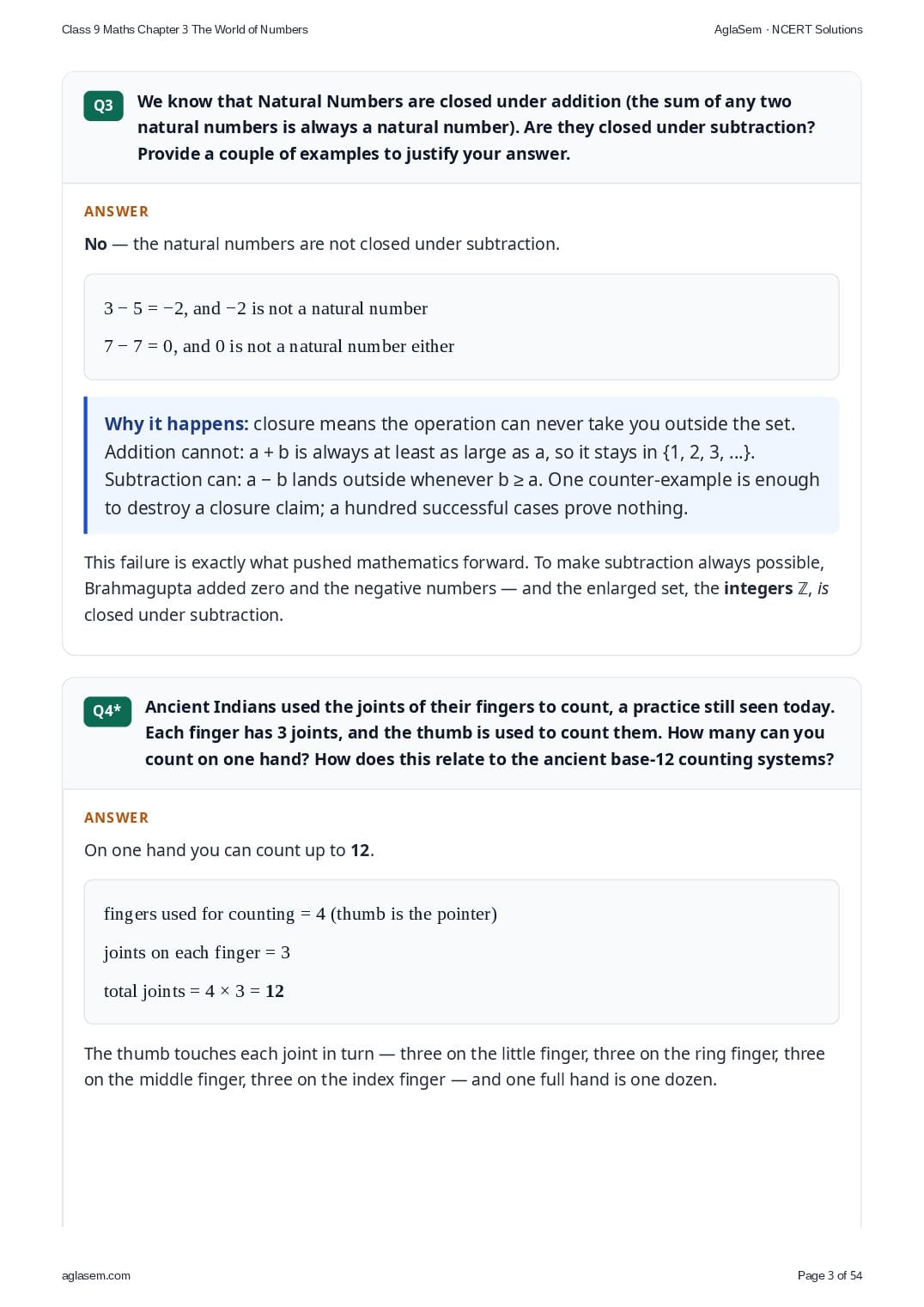924x1307 pixels.
Task: Click the Q4 question text about Ancient Indians
Action: 489,733
